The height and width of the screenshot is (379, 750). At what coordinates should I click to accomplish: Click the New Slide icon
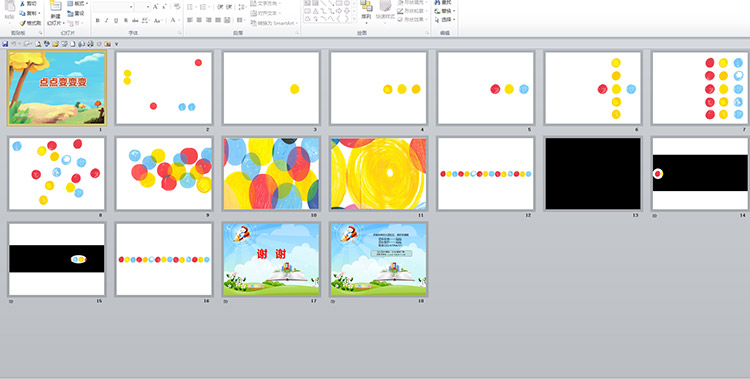click(55, 6)
